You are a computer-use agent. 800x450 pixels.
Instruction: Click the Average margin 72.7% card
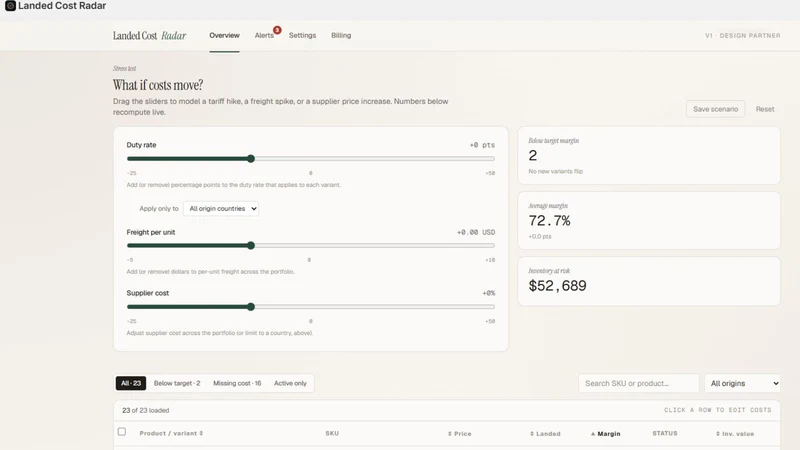coord(649,220)
